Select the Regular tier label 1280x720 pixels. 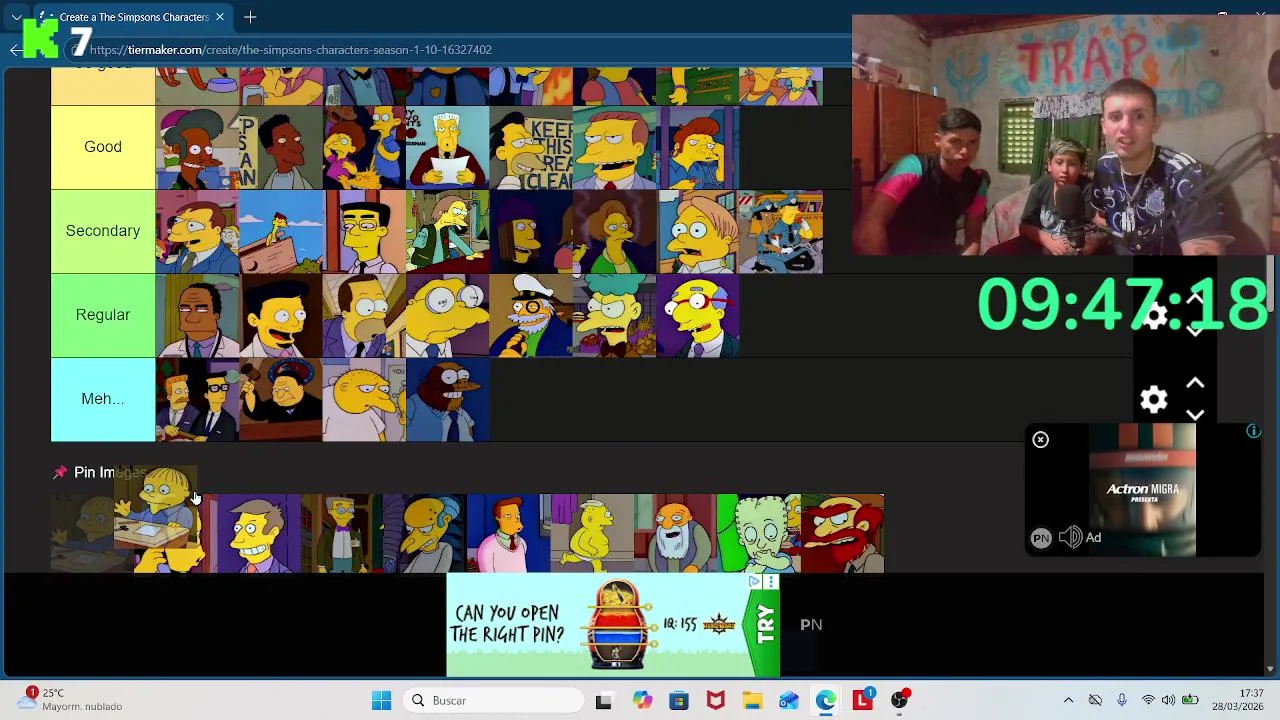click(x=103, y=315)
